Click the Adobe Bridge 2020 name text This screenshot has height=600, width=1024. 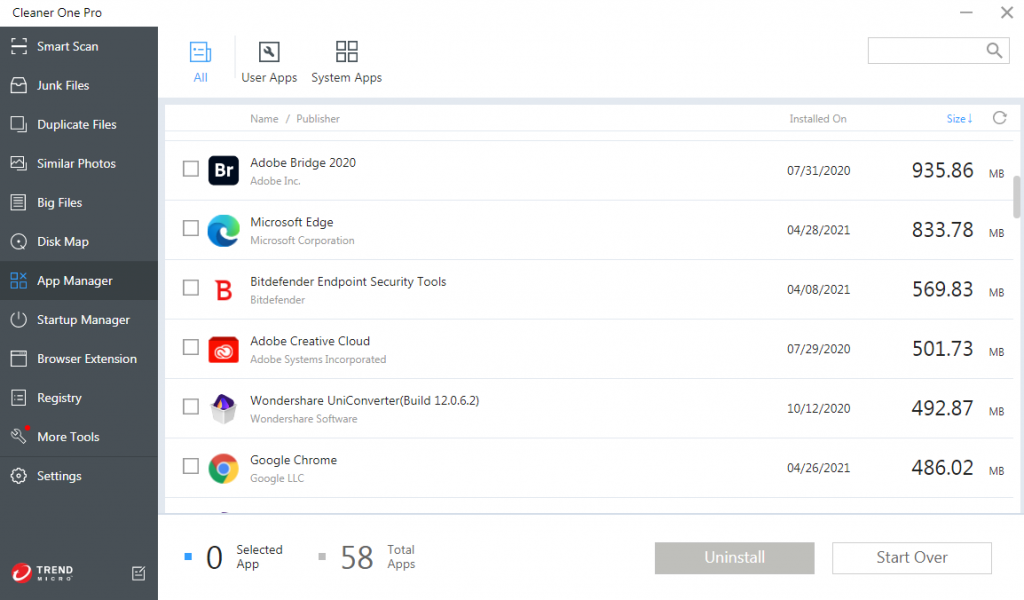click(x=303, y=163)
